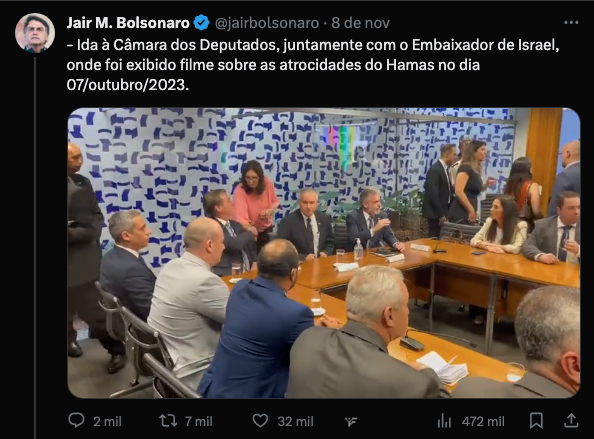Click the 7 mil retweets count
The height and width of the screenshot is (439, 594).
199,421
